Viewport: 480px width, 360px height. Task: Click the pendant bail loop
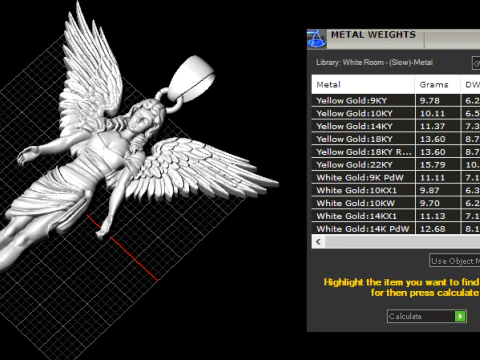point(192,78)
